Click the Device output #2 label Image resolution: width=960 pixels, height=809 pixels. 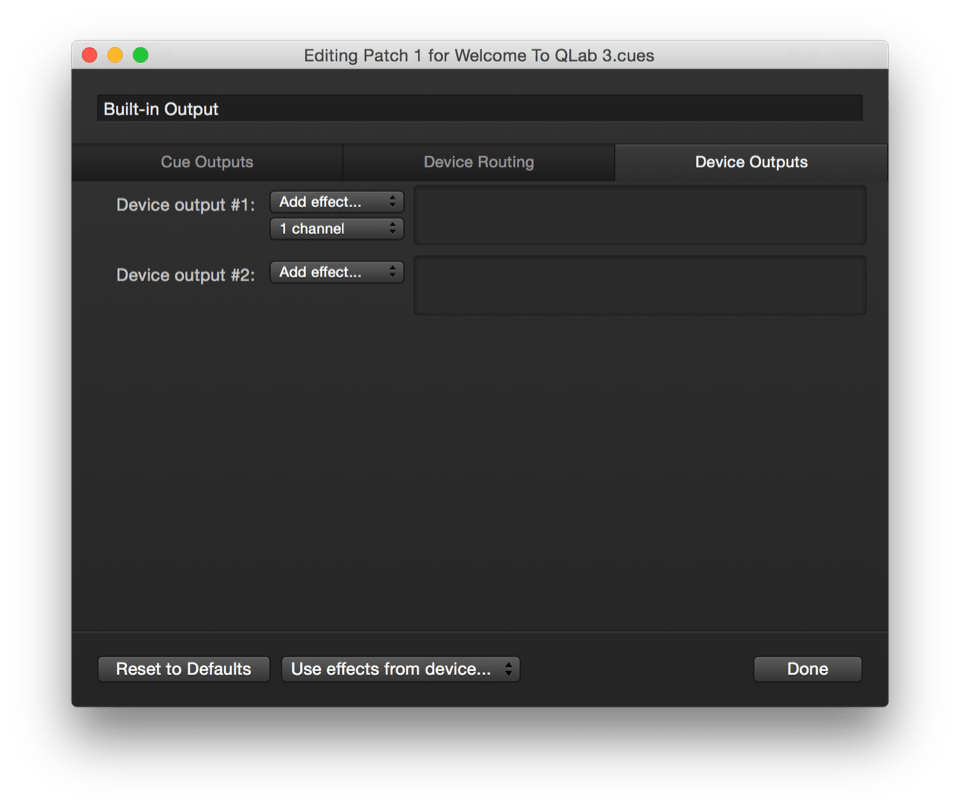pos(186,275)
